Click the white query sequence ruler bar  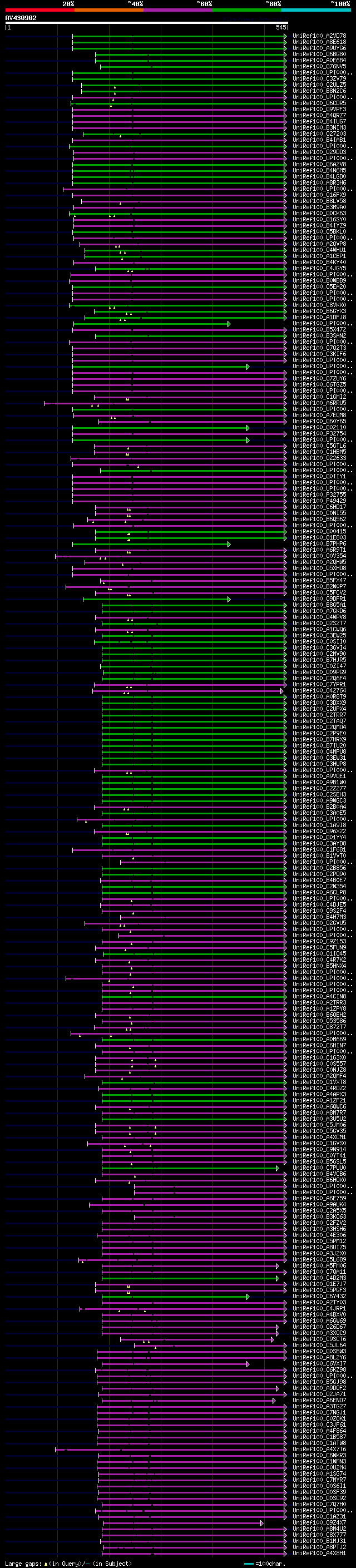click(x=147, y=23)
